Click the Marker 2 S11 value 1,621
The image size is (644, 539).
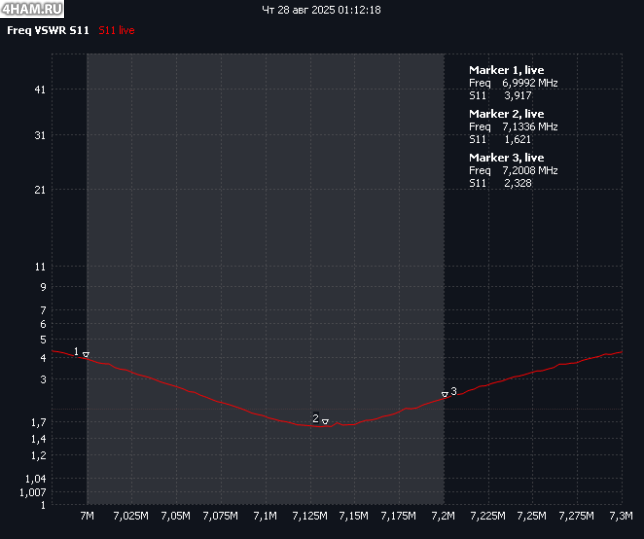(x=517, y=140)
